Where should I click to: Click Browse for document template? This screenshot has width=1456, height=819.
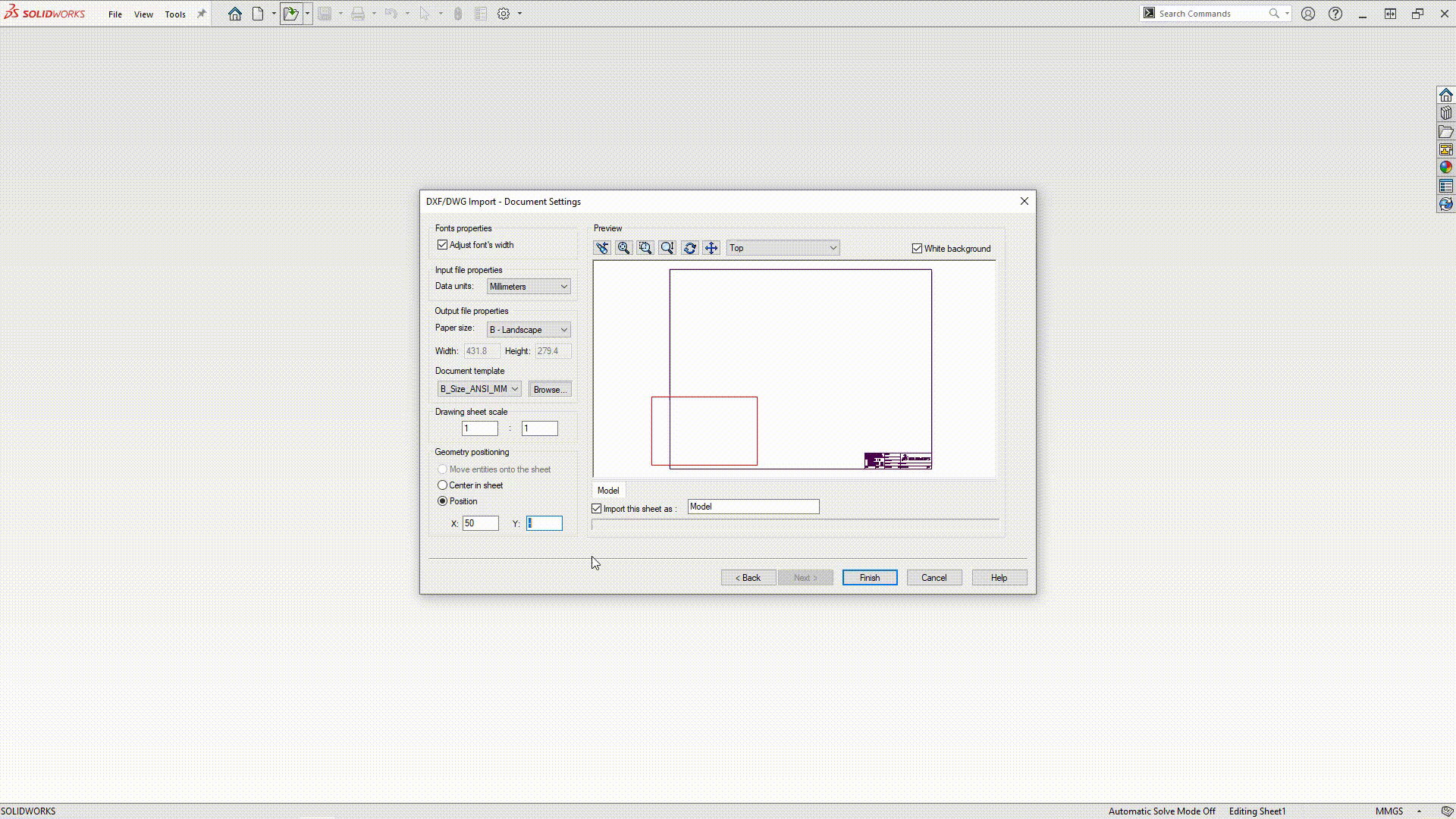click(550, 390)
